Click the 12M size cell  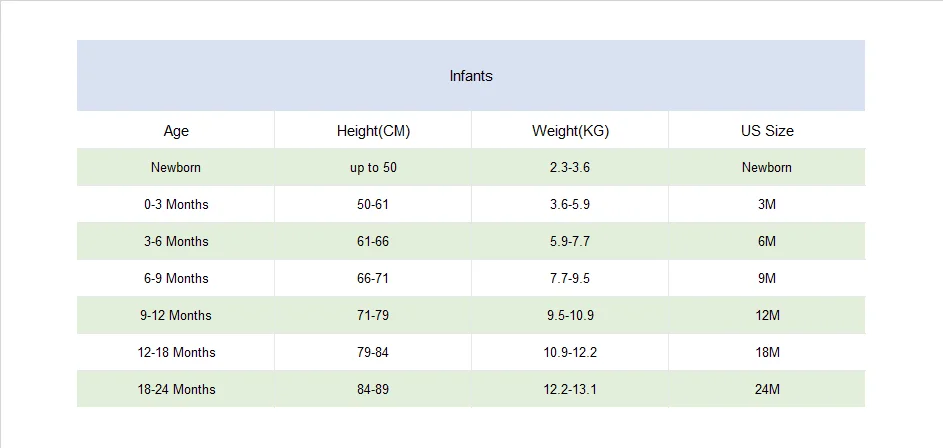(767, 315)
